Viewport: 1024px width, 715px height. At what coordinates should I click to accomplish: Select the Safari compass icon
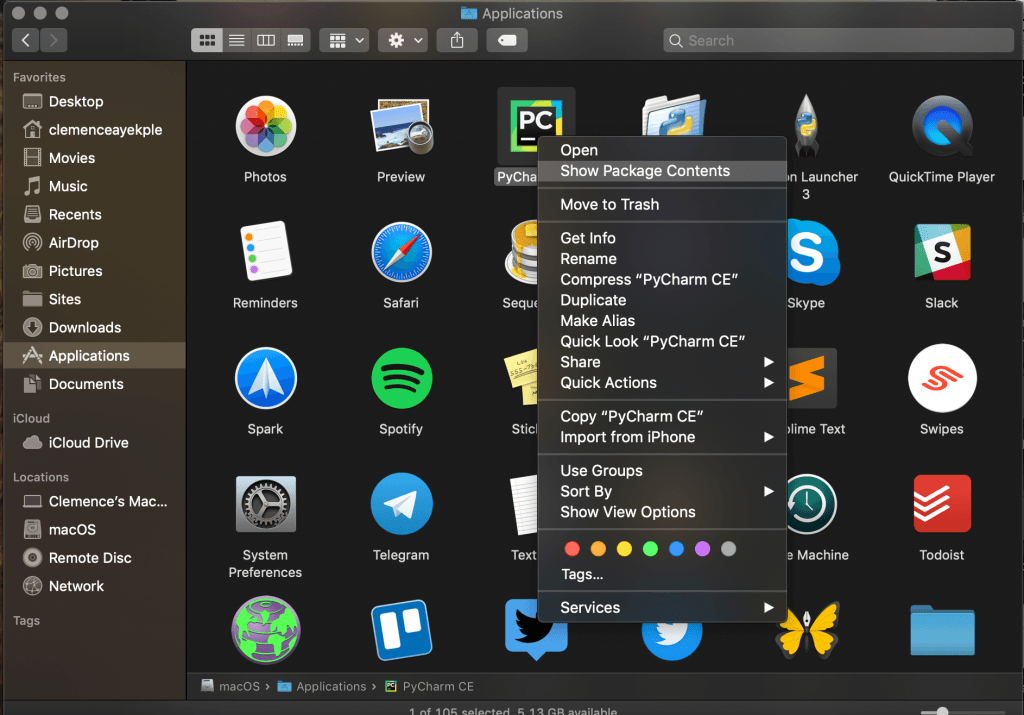coord(401,253)
